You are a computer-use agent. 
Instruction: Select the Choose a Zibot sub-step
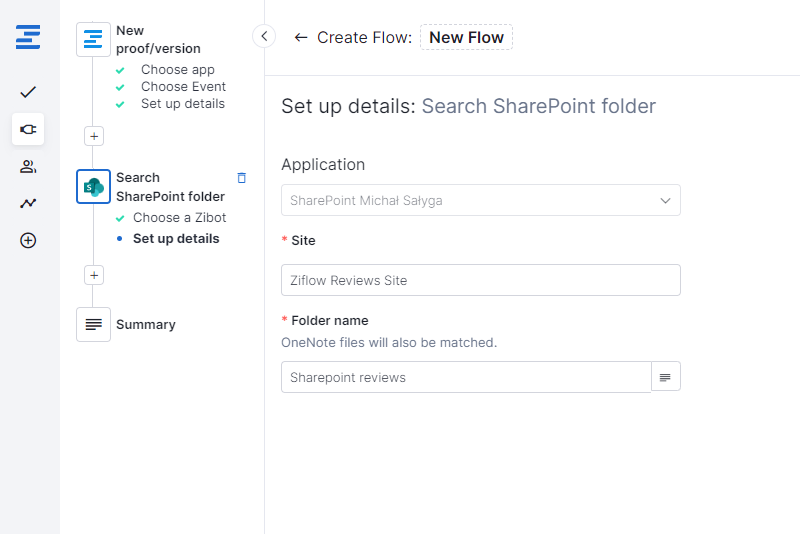tap(179, 218)
